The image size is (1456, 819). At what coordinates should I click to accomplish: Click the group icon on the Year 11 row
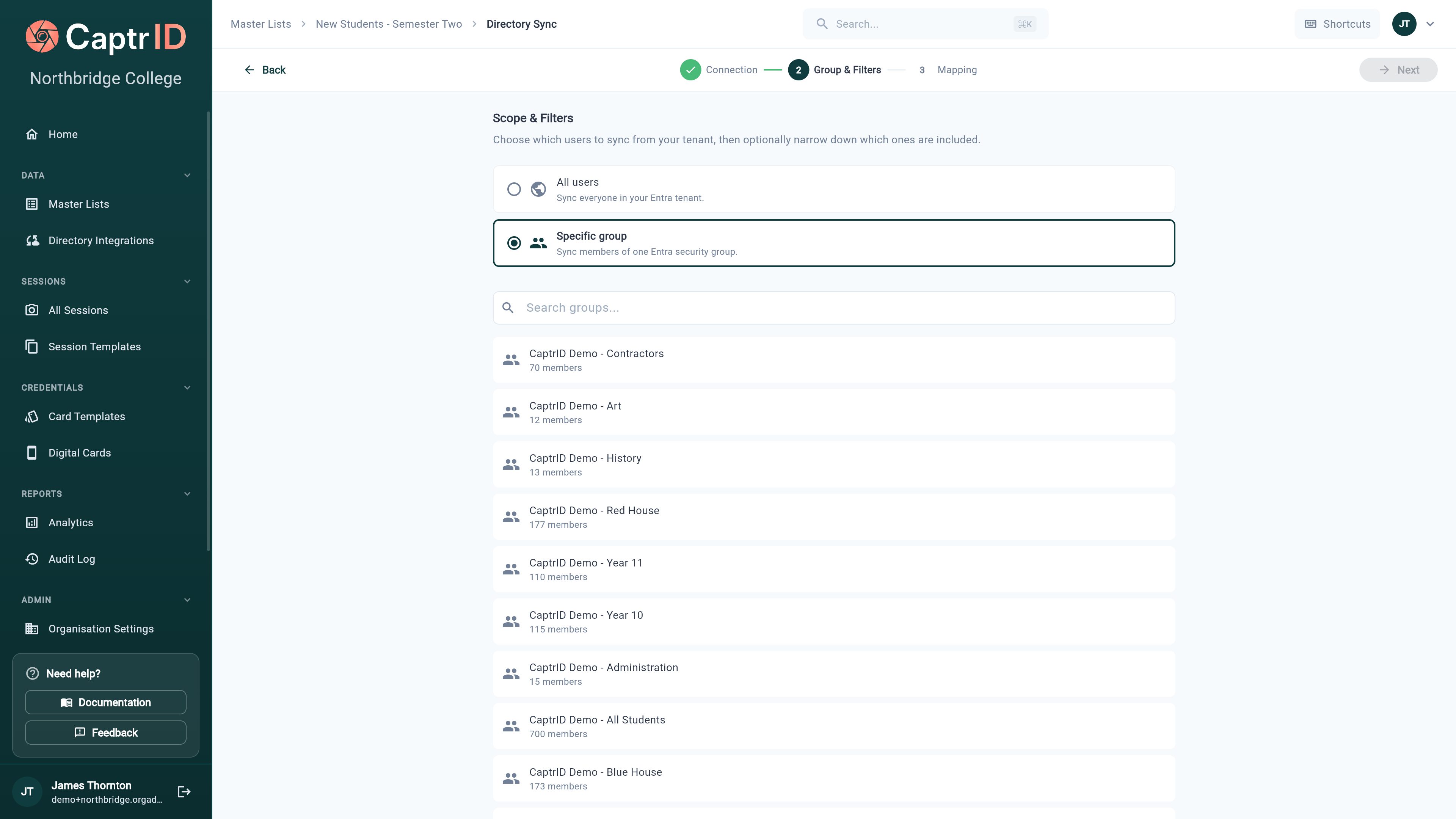[x=511, y=569]
